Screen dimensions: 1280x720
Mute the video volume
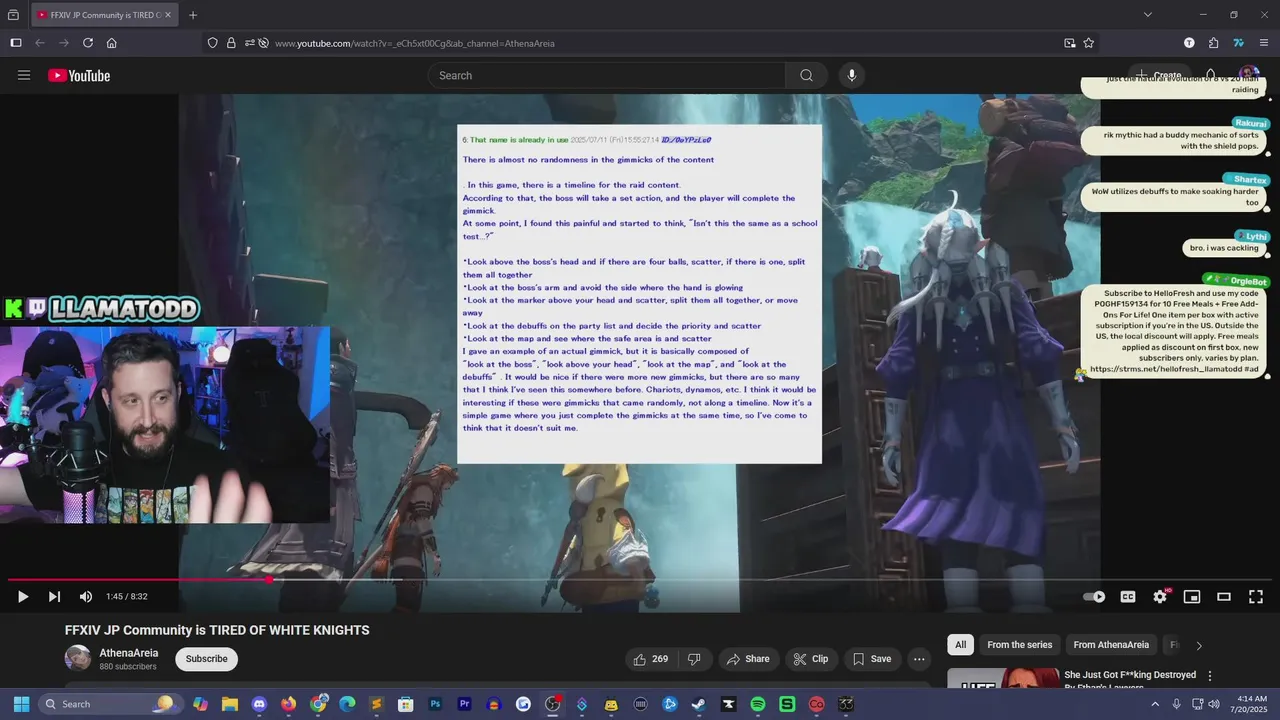[86, 597]
